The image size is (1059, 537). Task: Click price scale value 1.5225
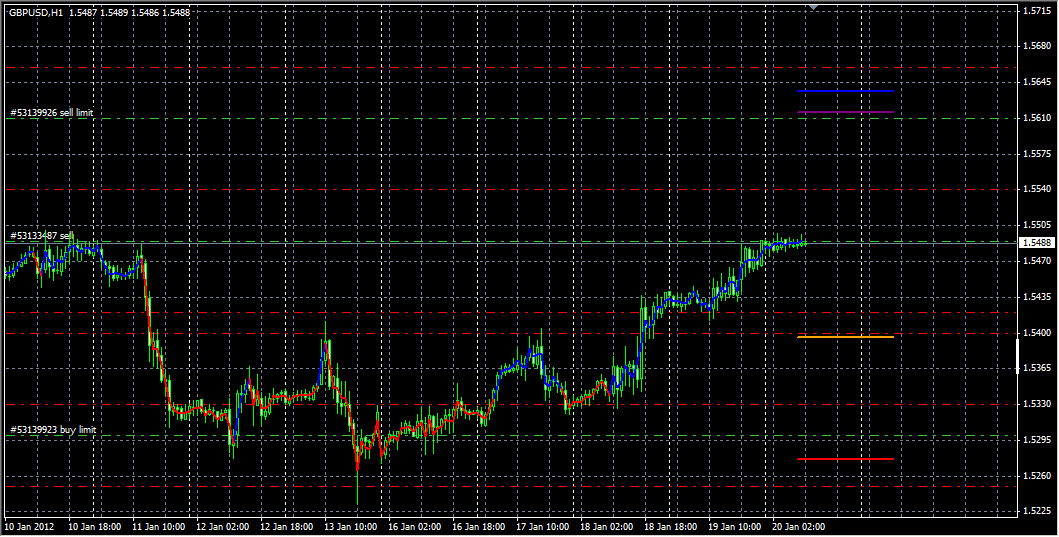[x=1037, y=511]
